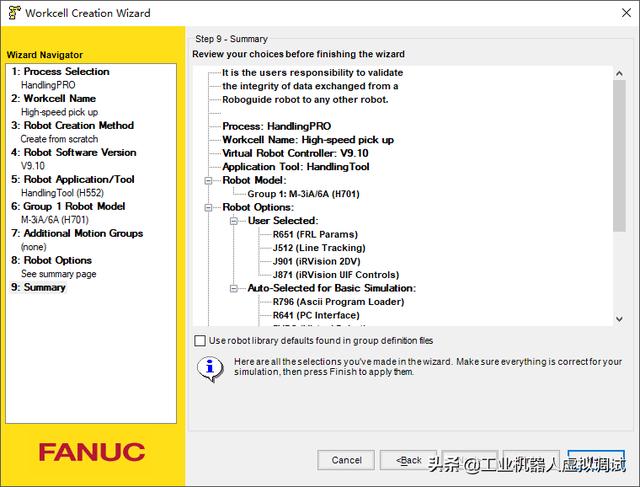640x487 pixels.
Task: Click the Workcell Creation Wizard title icon
Action: pyautogui.click(x=14, y=13)
